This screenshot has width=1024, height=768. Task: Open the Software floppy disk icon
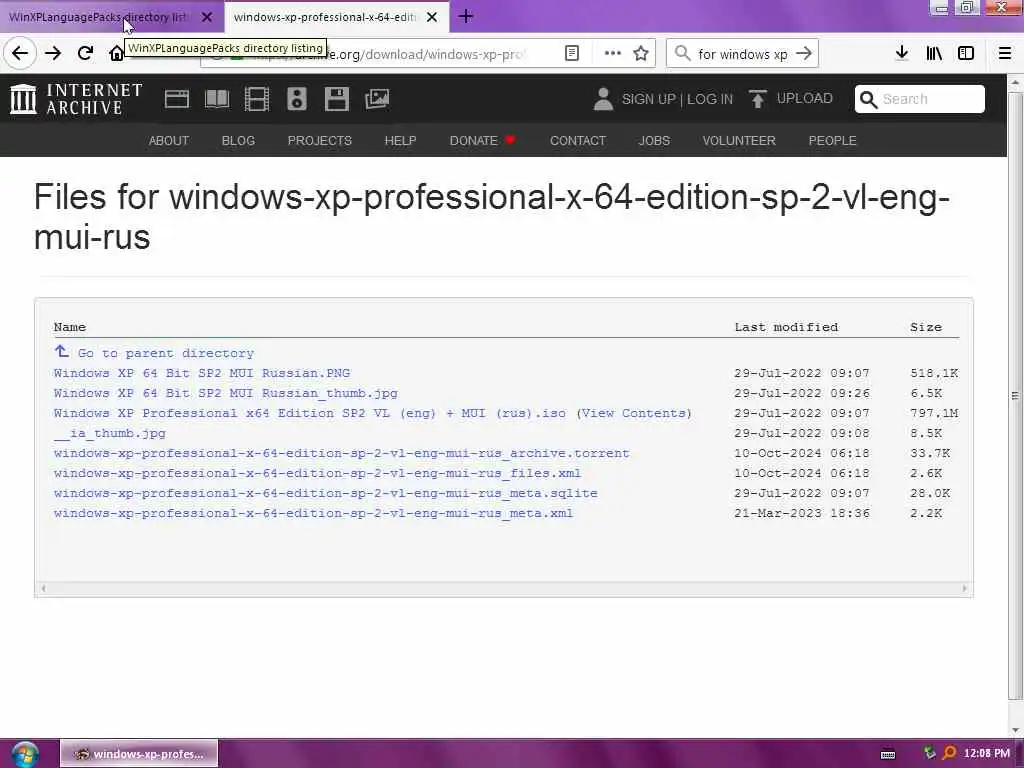[x=336, y=99]
